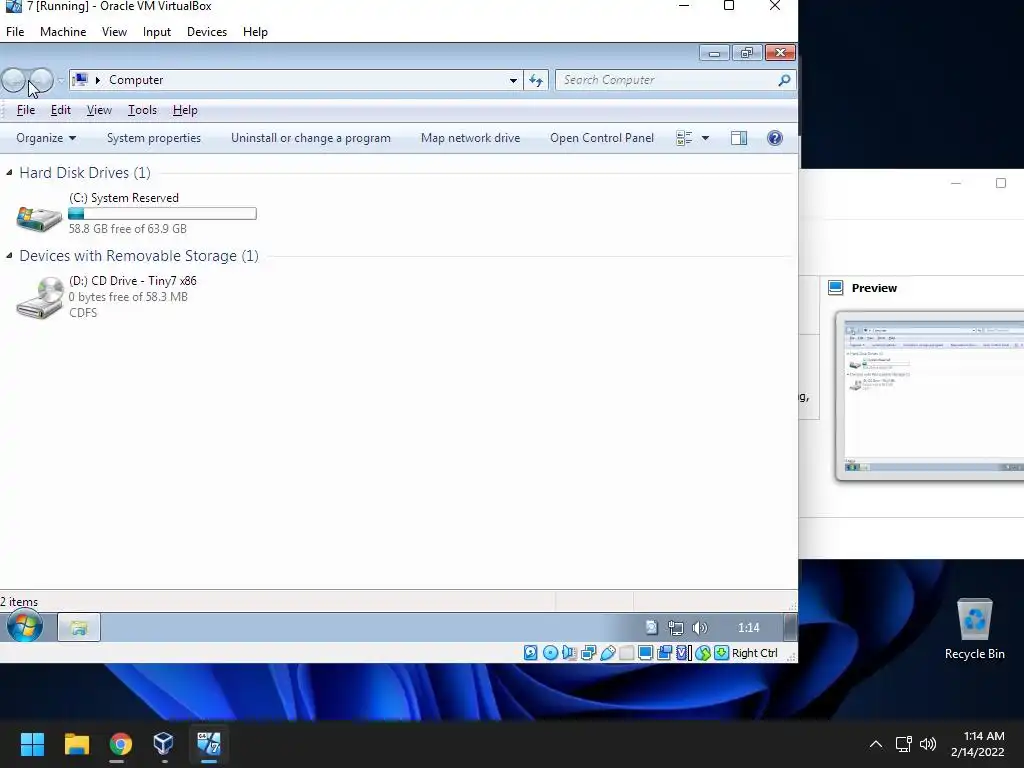Open Google Chrome from the host taskbar
The width and height of the screenshot is (1024, 768).
pos(120,744)
